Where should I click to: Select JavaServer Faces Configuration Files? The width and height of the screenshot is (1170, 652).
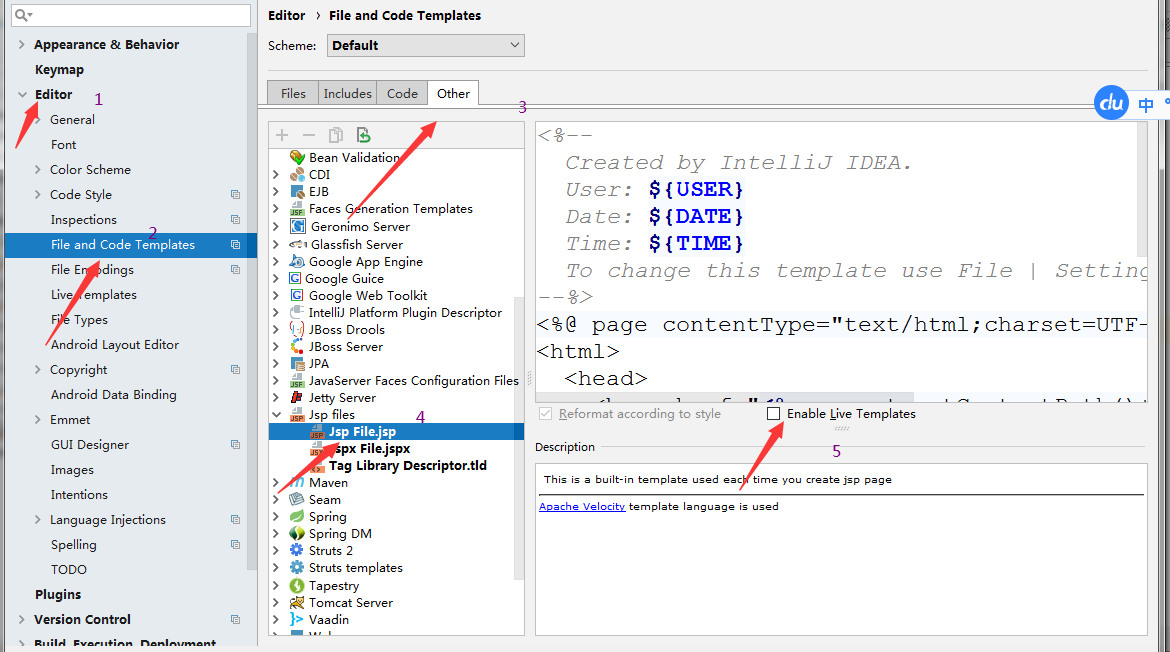pyautogui.click(x=413, y=380)
